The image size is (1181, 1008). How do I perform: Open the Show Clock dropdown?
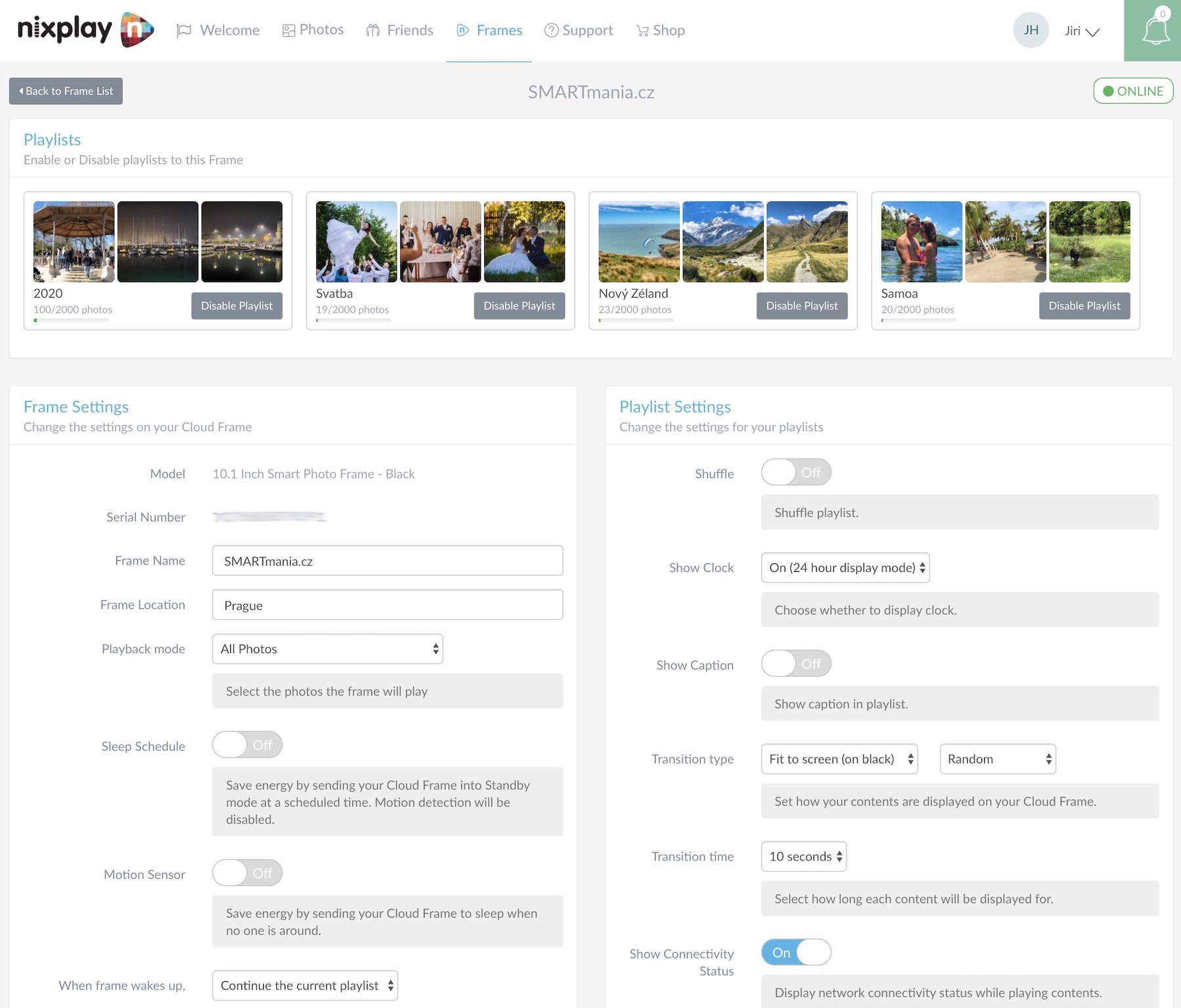[845, 568]
